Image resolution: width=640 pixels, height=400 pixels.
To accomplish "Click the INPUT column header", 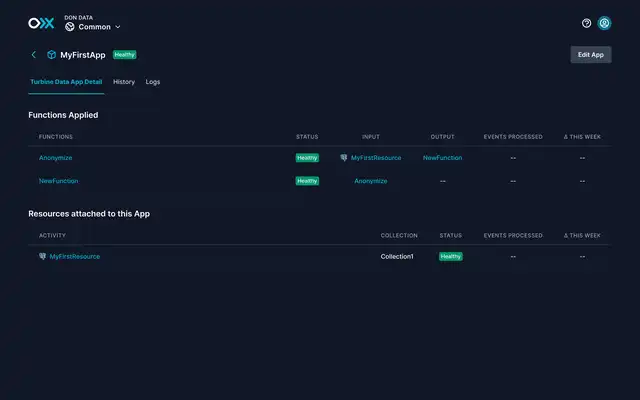I will click(x=371, y=137).
